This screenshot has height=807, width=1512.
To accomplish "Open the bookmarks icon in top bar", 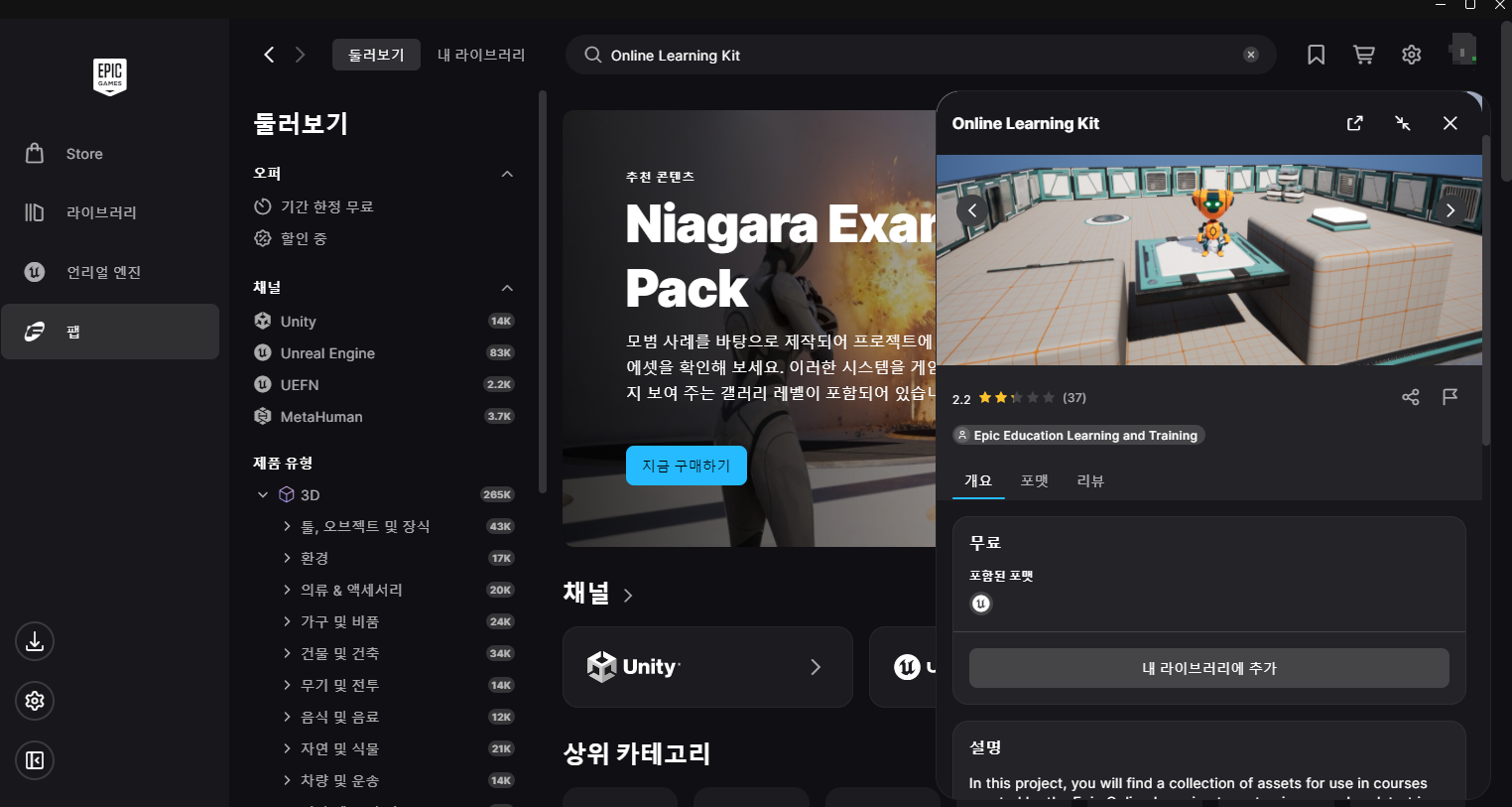I will [x=1317, y=55].
